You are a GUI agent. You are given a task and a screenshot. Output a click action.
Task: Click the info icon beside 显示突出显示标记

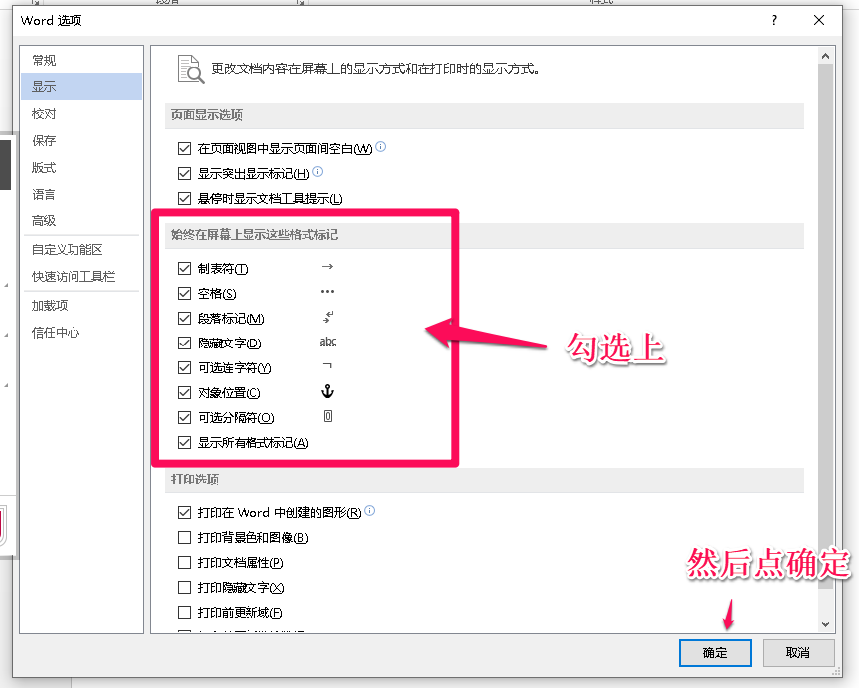point(318,172)
